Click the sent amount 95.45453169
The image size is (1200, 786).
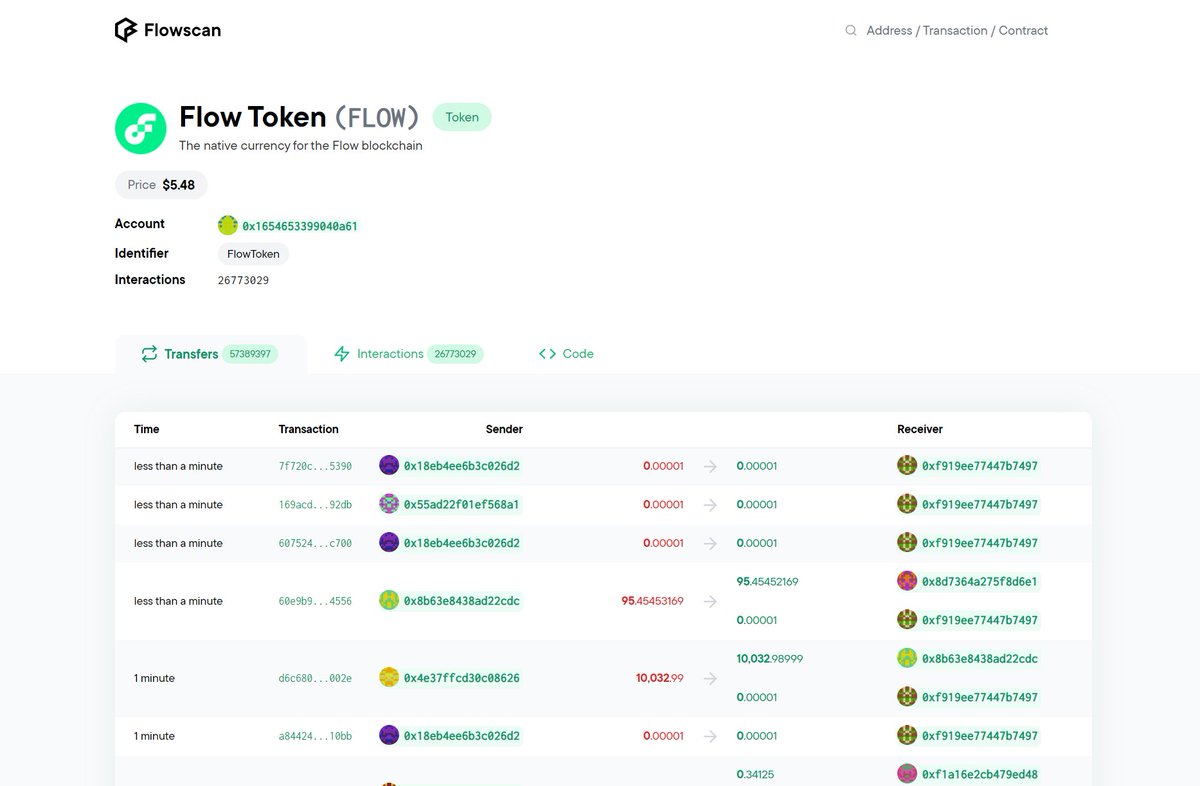(x=652, y=601)
